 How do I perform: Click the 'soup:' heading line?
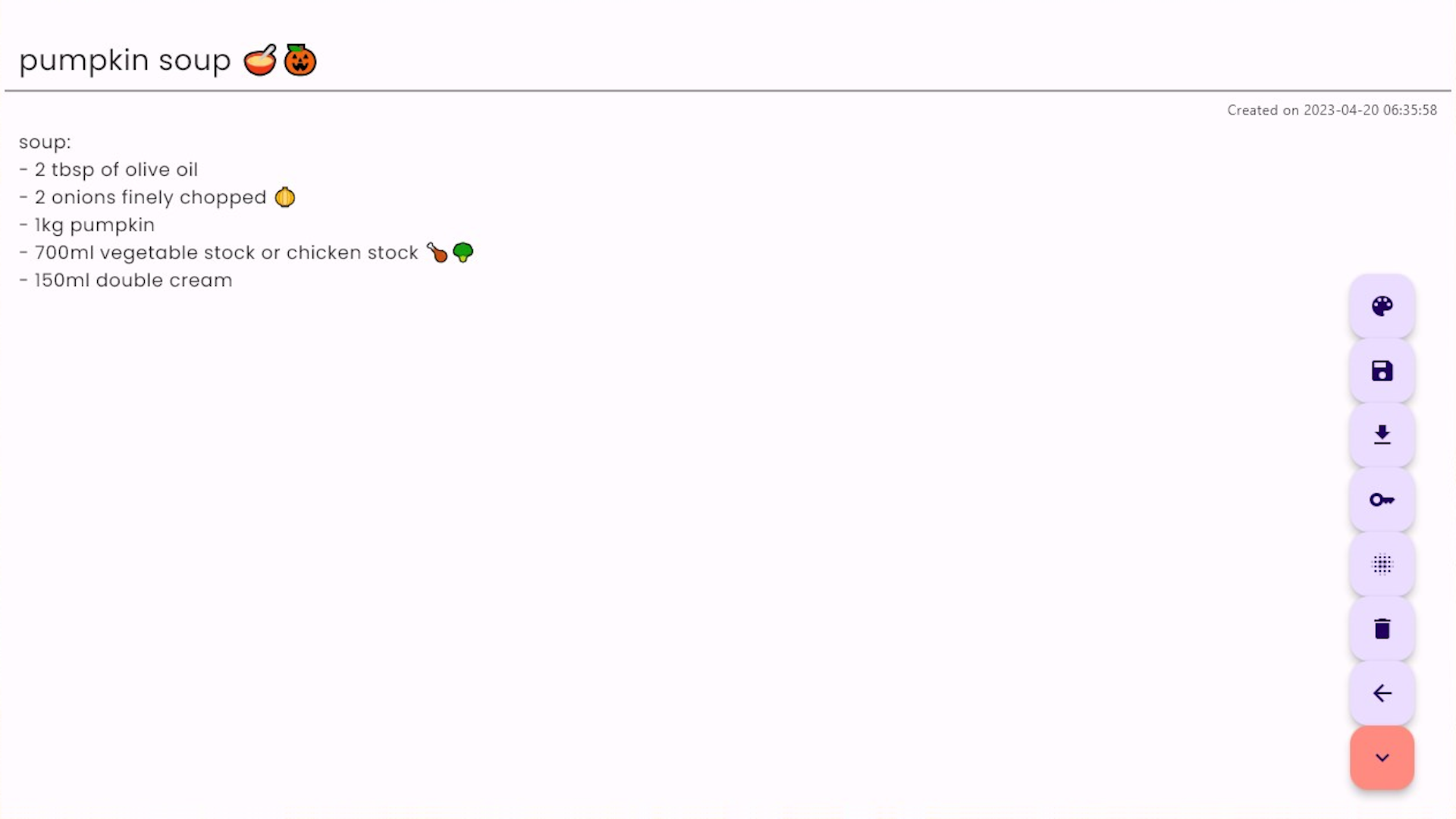tap(45, 143)
